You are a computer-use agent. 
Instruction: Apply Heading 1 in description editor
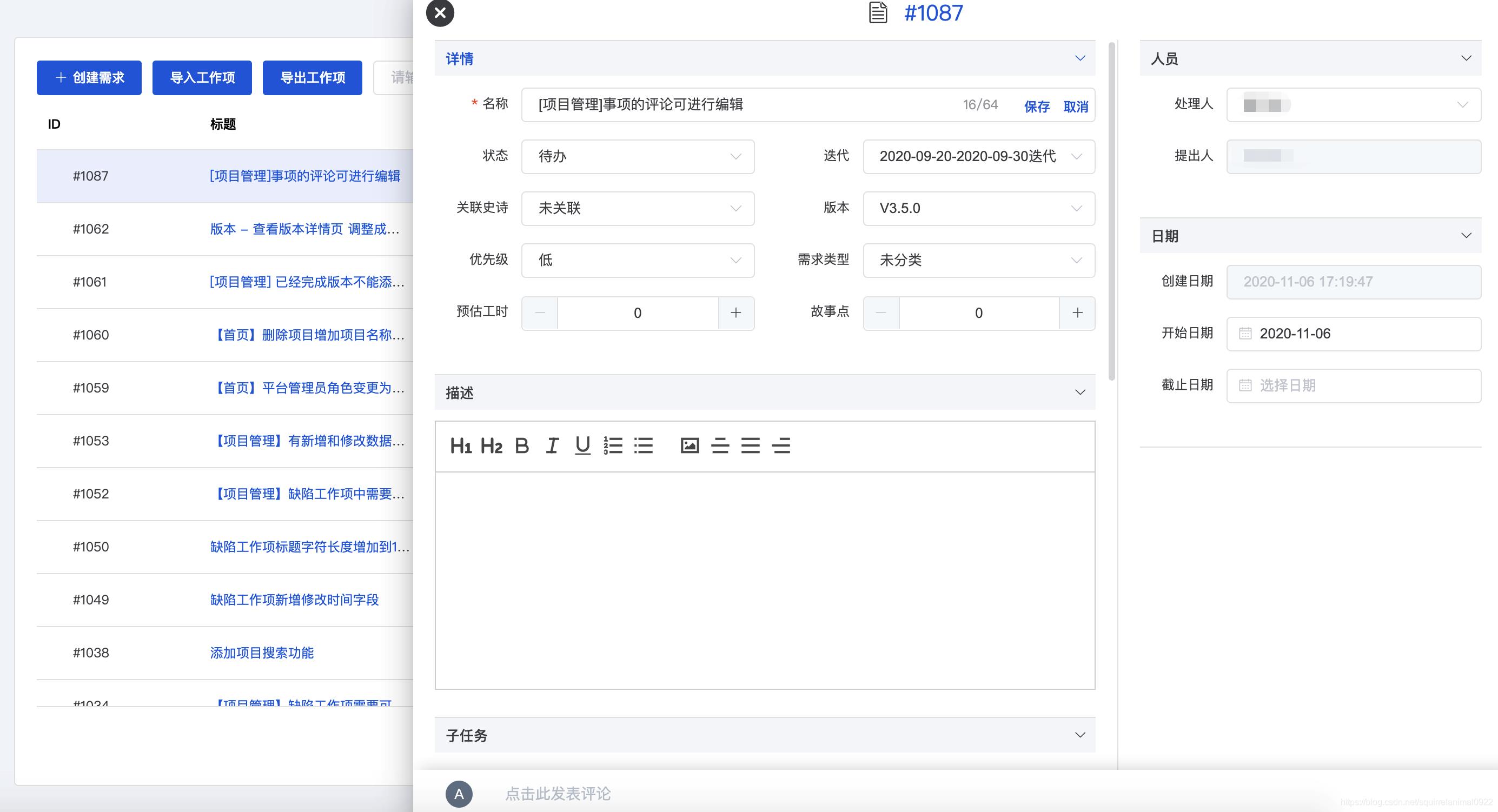click(x=461, y=446)
